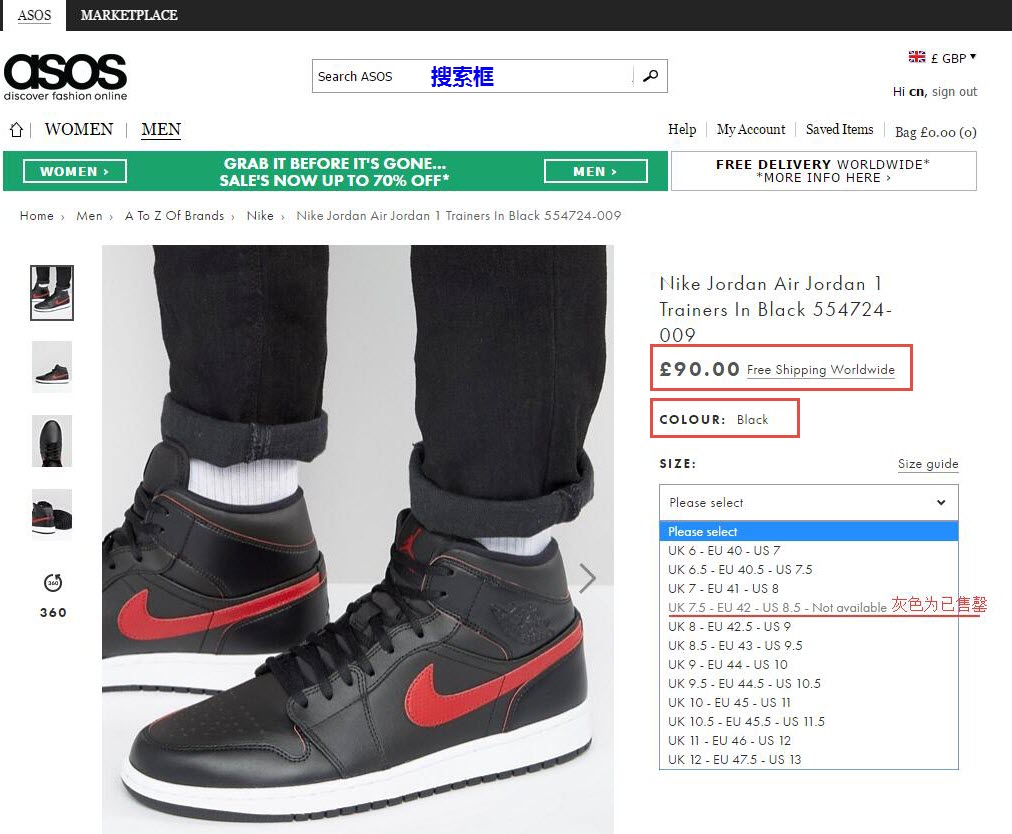Select the second shoe side-view thumbnail
Viewport: 1012px width, 834px height.
pos(52,367)
